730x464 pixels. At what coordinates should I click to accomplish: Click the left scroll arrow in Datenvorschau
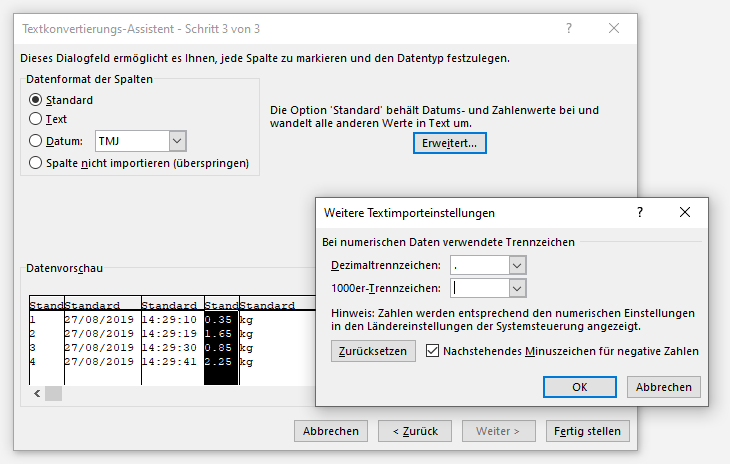37,394
